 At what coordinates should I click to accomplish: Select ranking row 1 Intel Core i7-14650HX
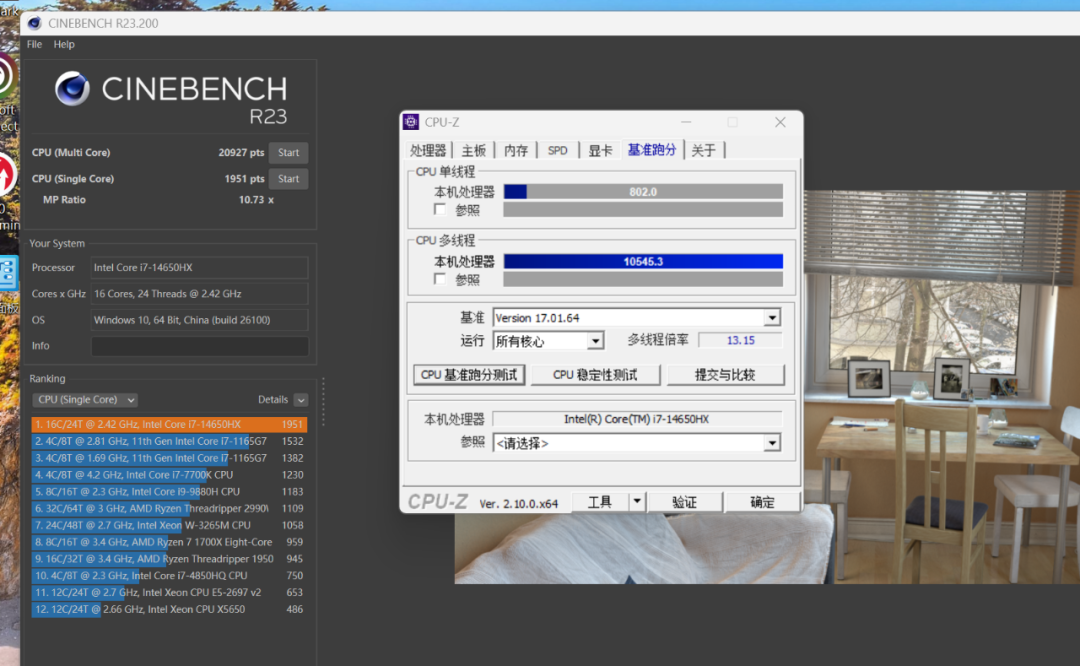[x=169, y=424]
